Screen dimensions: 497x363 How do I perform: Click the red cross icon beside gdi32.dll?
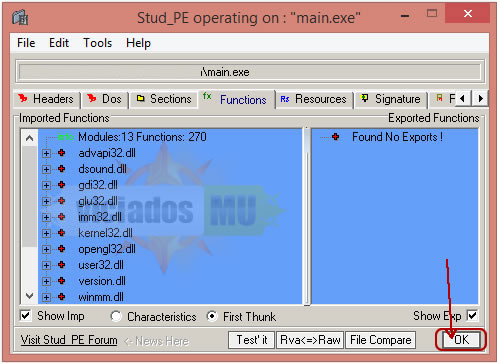61,185
